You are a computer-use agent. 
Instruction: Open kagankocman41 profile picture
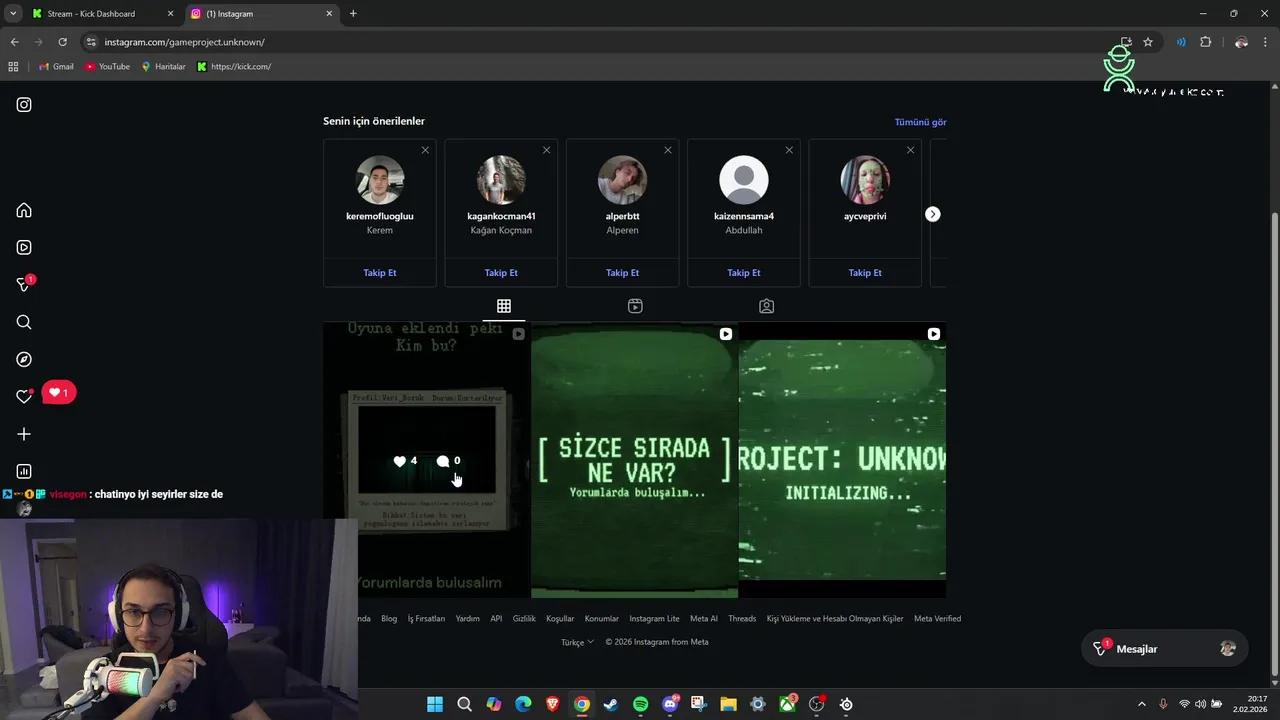click(501, 180)
